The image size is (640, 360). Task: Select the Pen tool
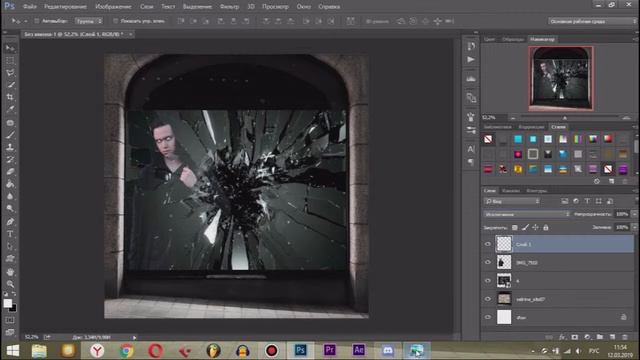(10, 222)
